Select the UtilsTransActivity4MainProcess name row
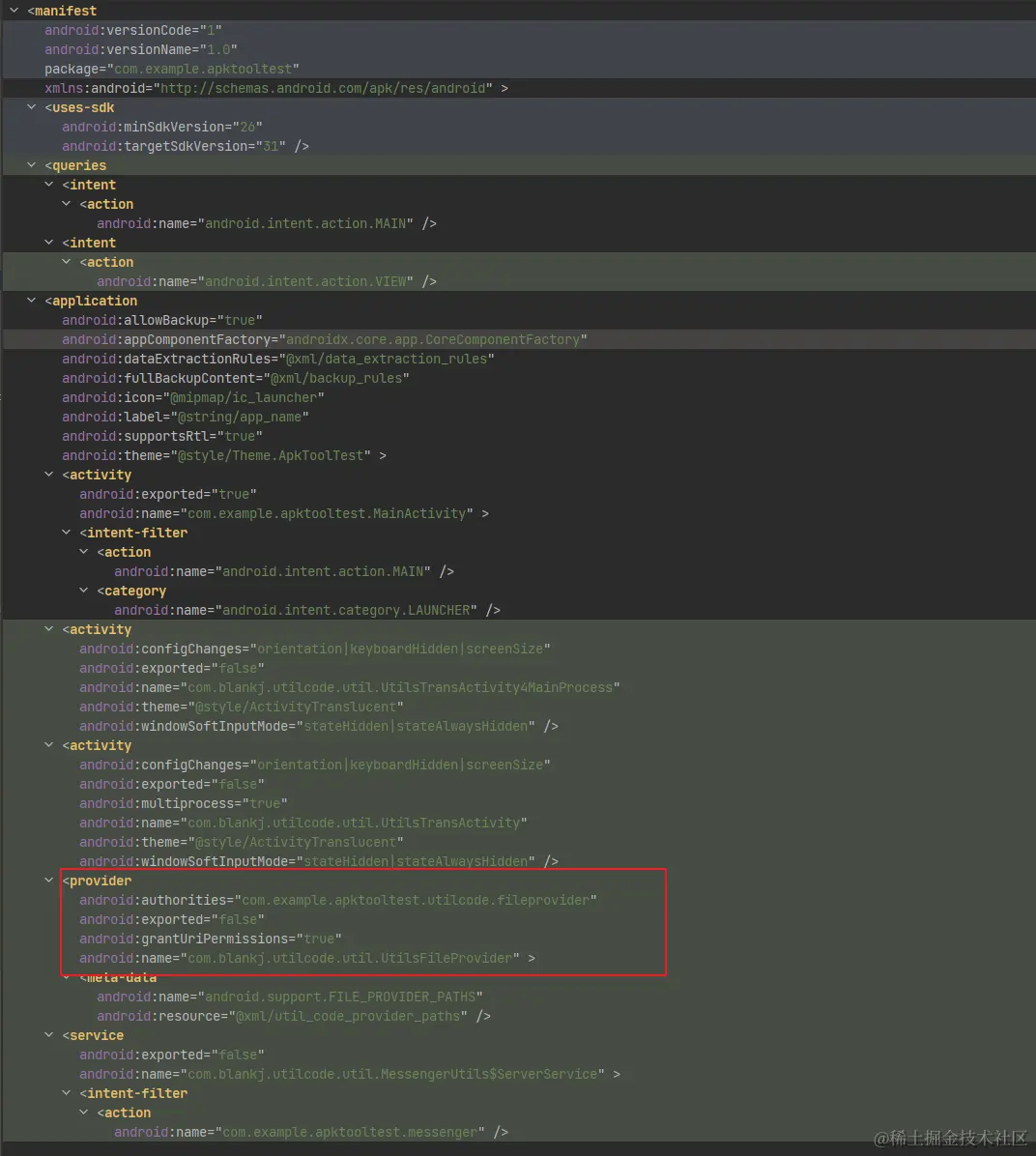 pos(518,687)
